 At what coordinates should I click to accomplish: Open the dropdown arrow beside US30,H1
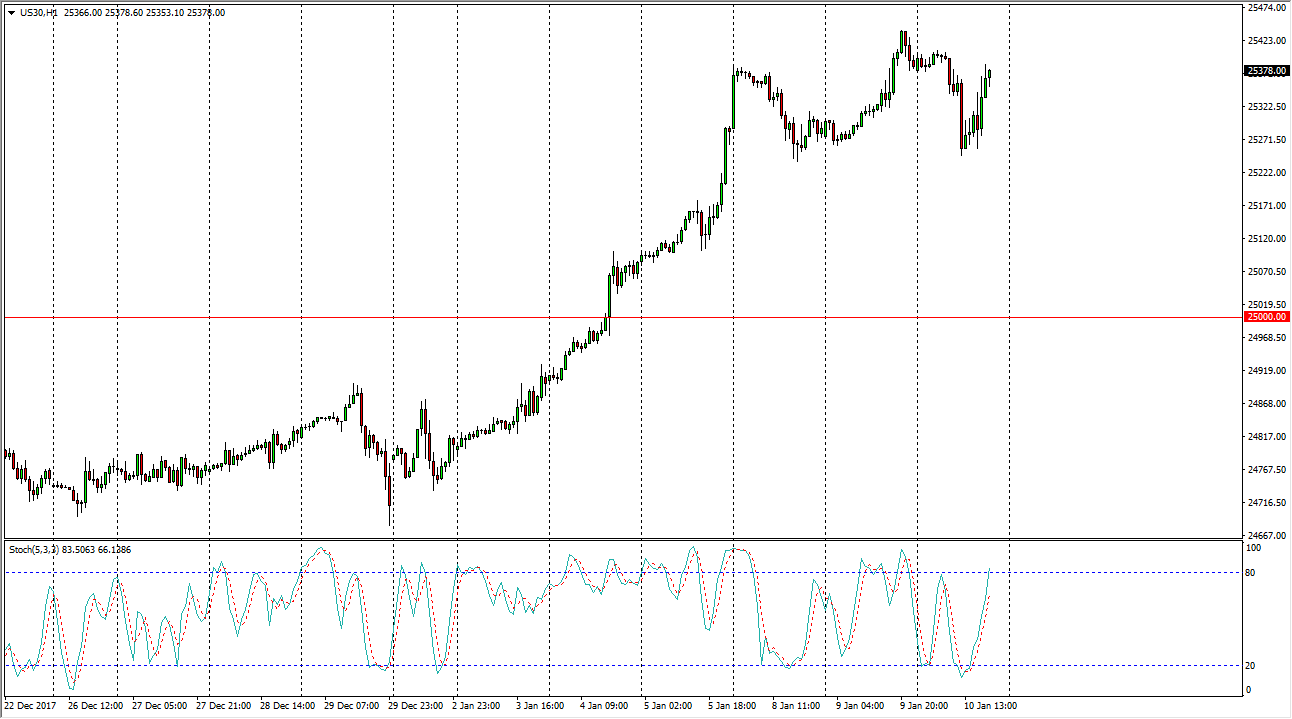tap(11, 13)
